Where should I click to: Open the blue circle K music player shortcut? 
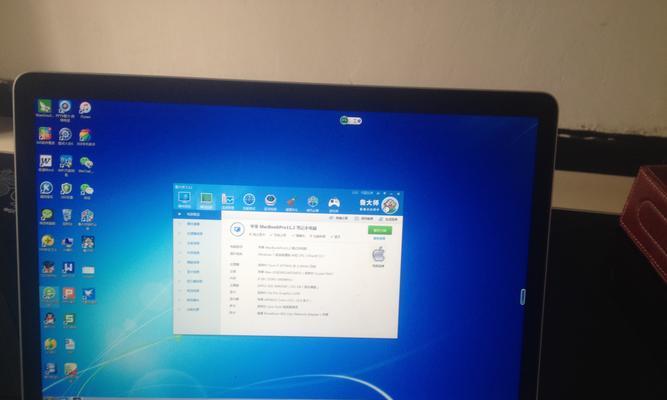pyautogui.click(x=46, y=187)
